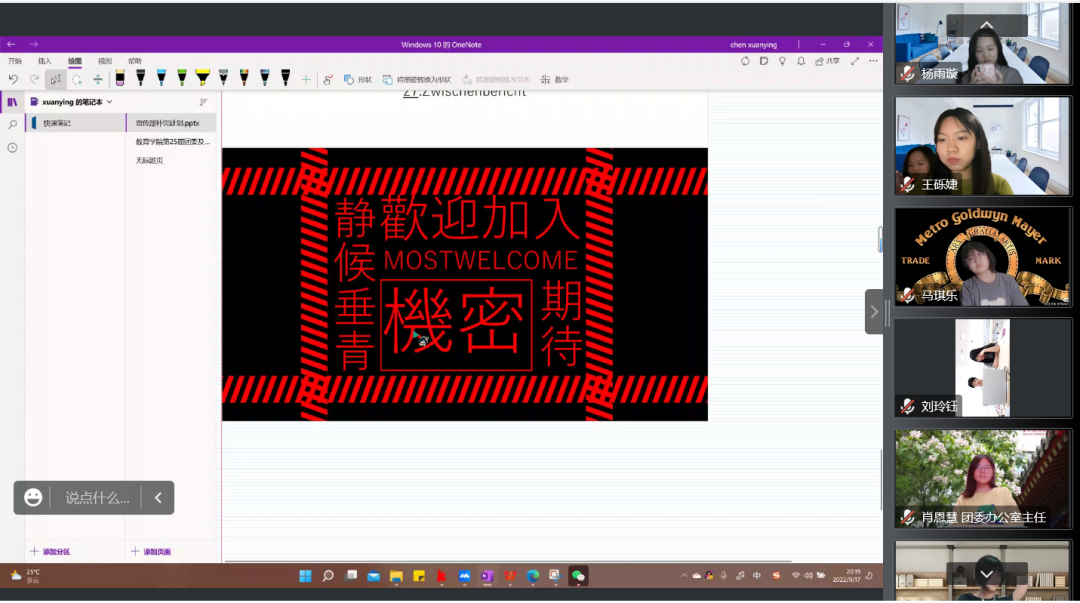Image resolution: width=1080 pixels, height=603 pixels.
Task: Expand the xuanying notebook dropdown
Action: [110, 102]
